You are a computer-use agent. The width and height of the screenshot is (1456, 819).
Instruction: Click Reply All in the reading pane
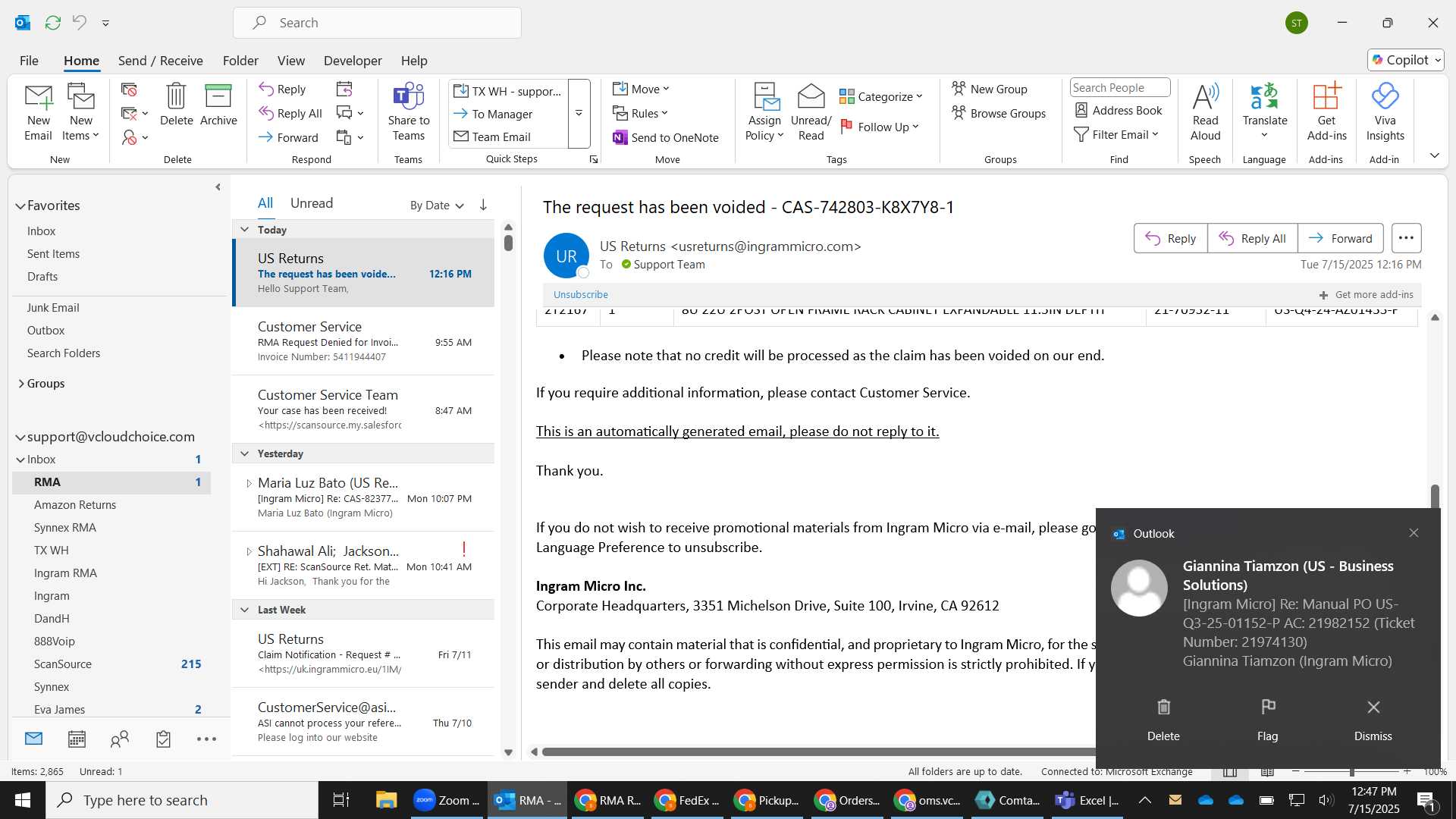click(x=1252, y=238)
